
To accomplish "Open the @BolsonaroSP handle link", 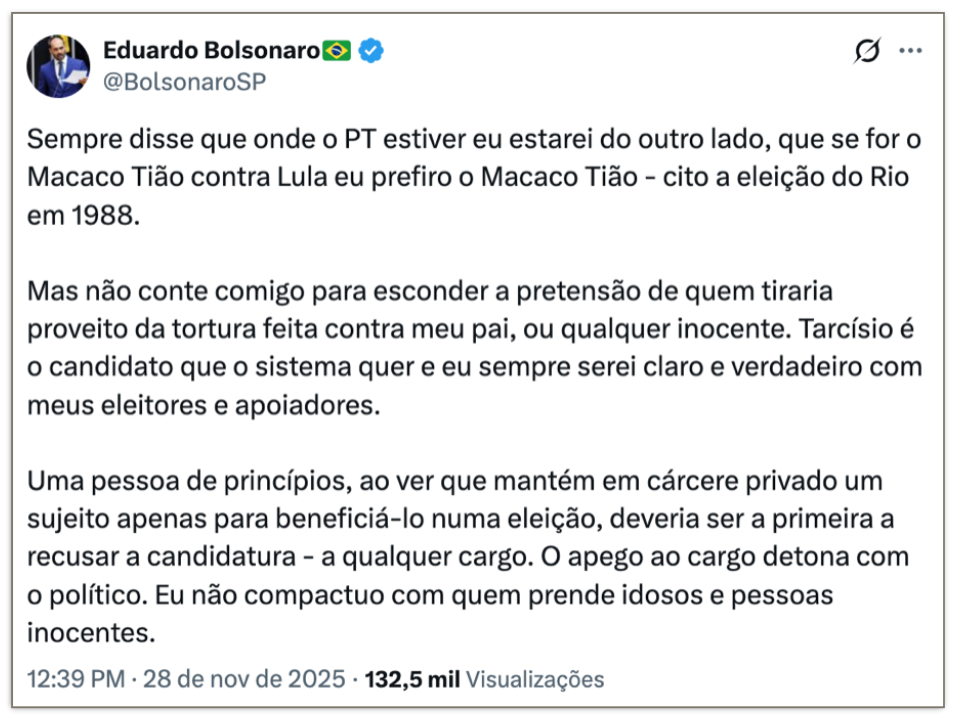I will (185, 82).
